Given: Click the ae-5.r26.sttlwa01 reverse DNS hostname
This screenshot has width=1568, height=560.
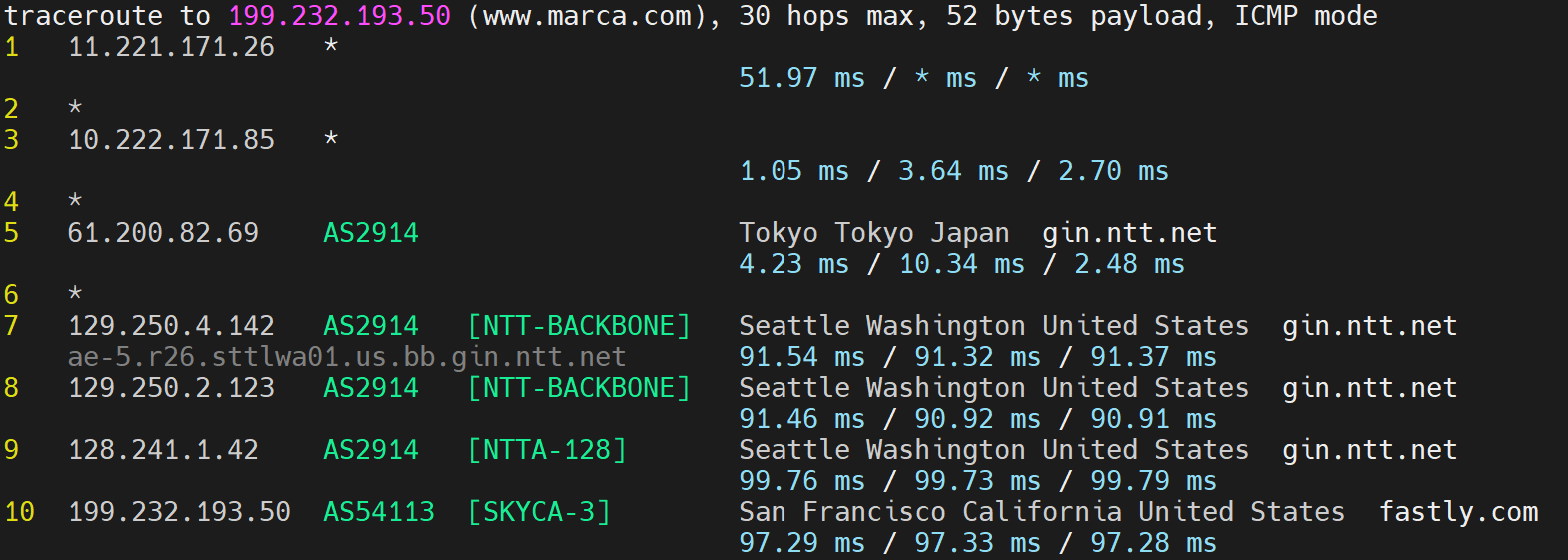Looking at the screenshot, I should (x=347, y=357).
